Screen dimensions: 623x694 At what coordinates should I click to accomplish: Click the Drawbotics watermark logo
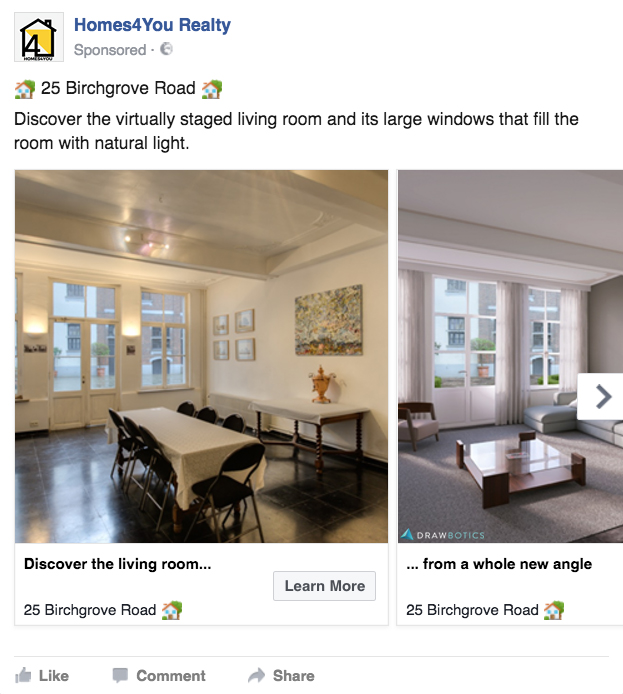pyautogui.click(x=442, y=535)
